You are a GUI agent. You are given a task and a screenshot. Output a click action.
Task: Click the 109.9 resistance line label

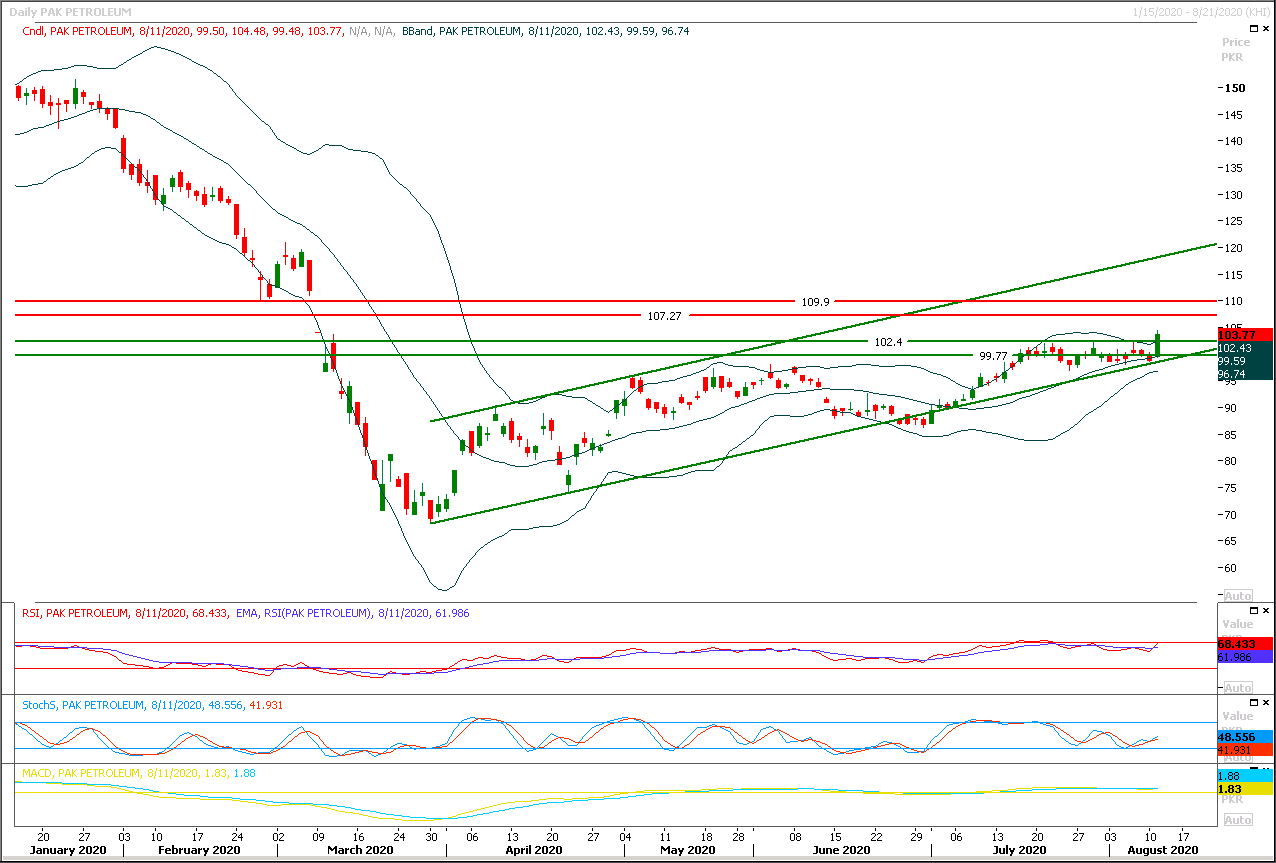pyautogui.click(x=815, y=300)
